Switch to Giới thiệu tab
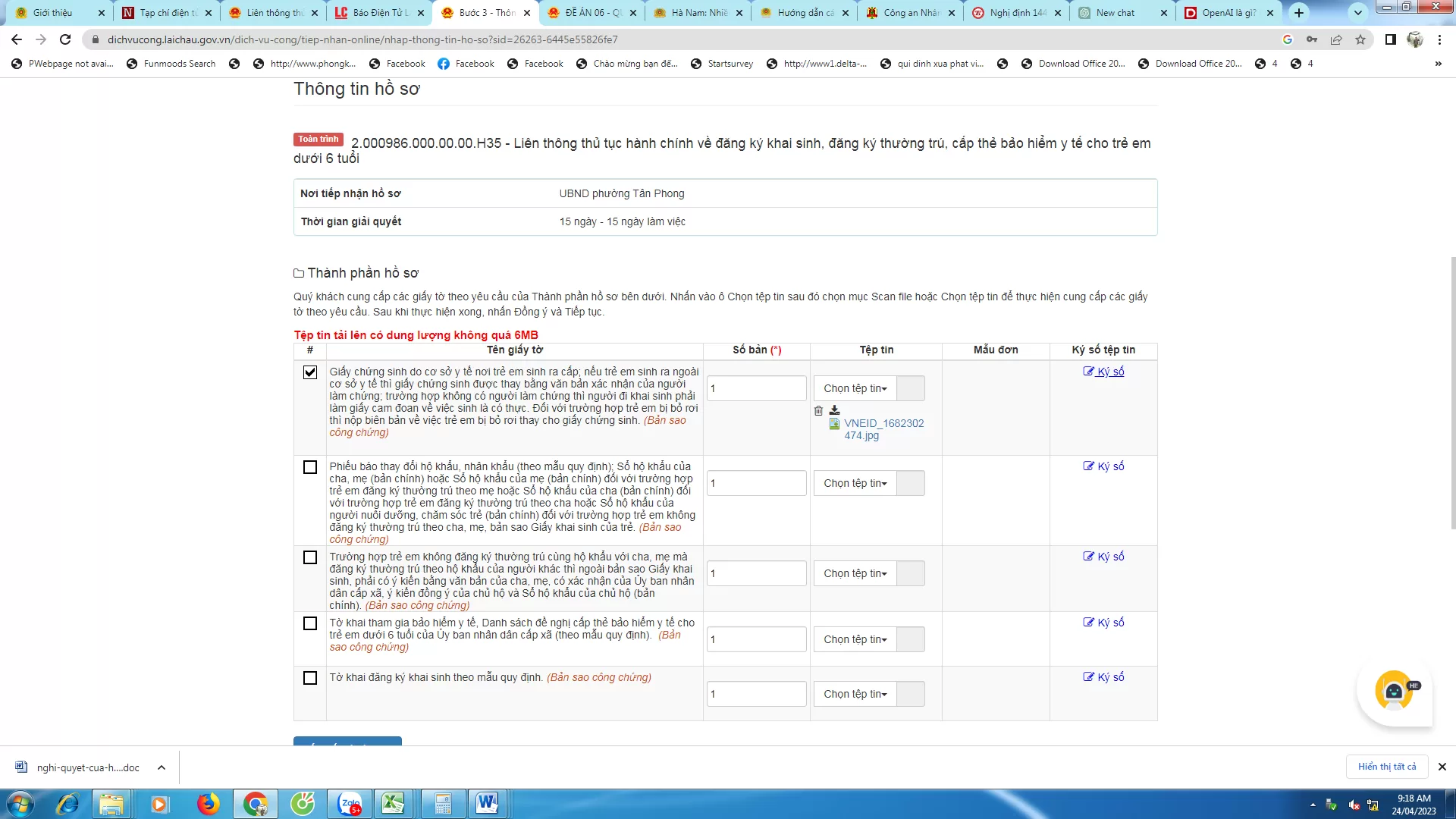Image resolution: width=1456 pixels, height=819 pixels. [x=61, y=13]
